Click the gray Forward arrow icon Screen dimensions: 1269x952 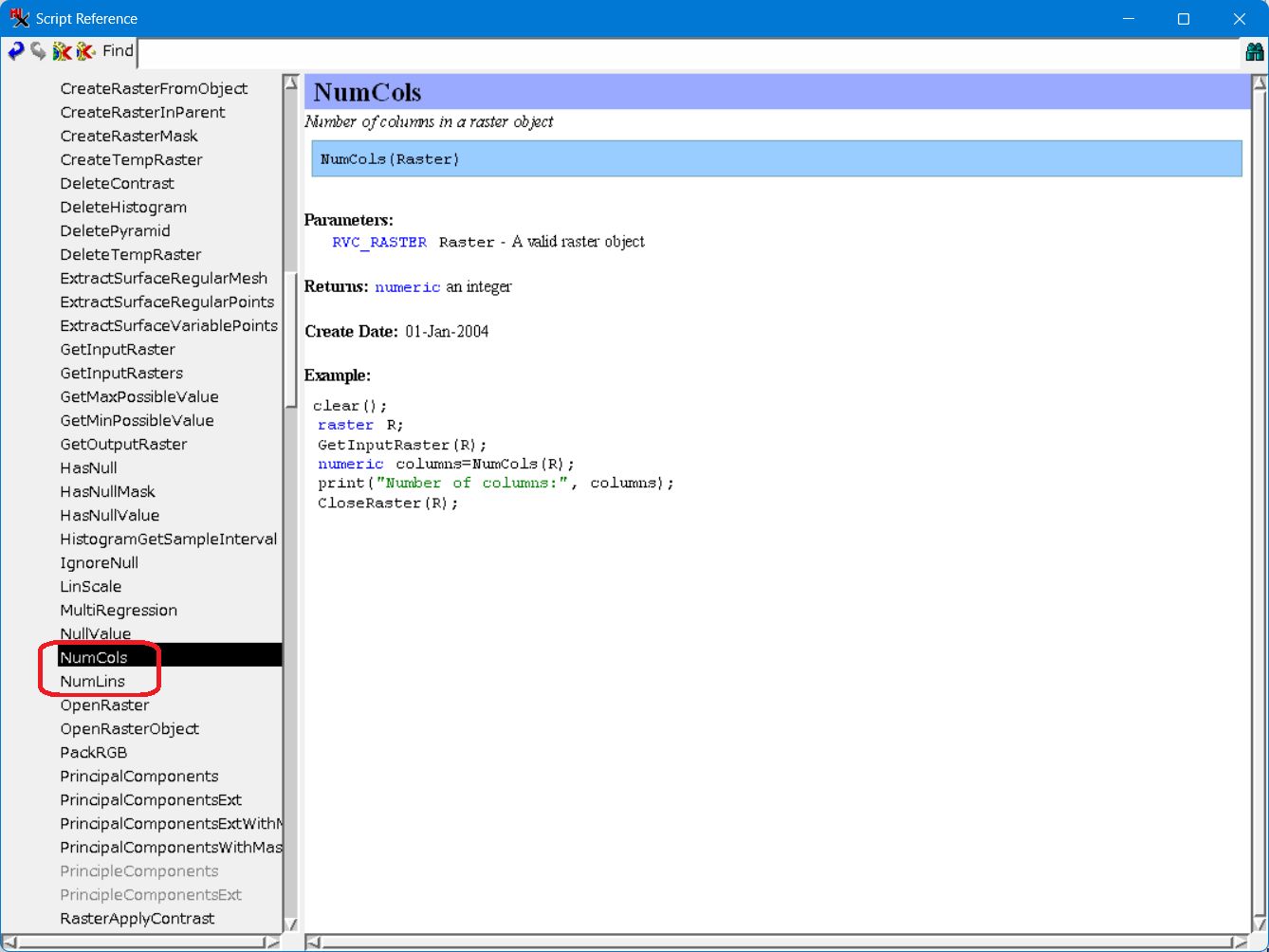pos(38,51)
